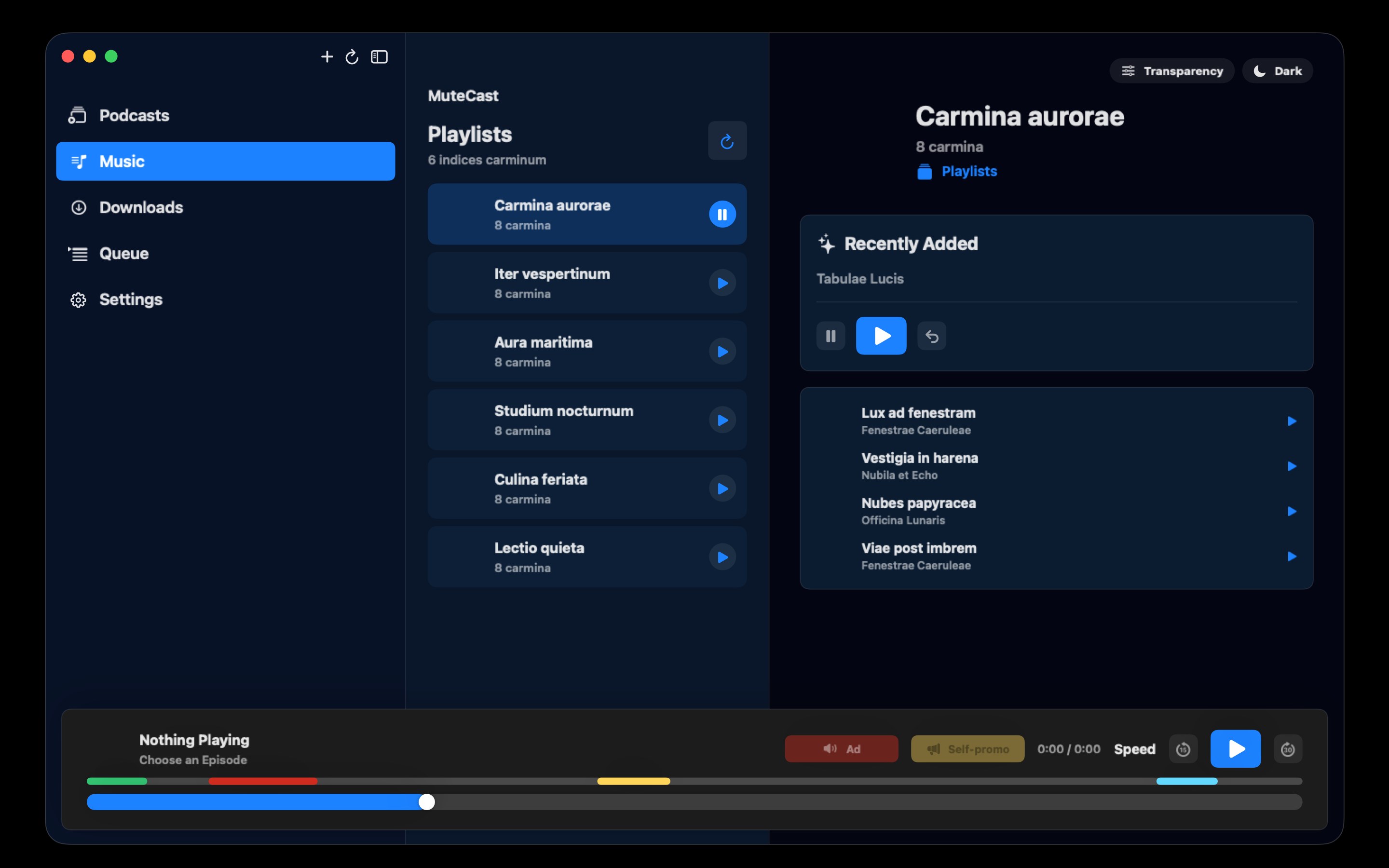Open the Podcasts section
The width and height of the screenshot is (1389, 868).
click(226, 115)
